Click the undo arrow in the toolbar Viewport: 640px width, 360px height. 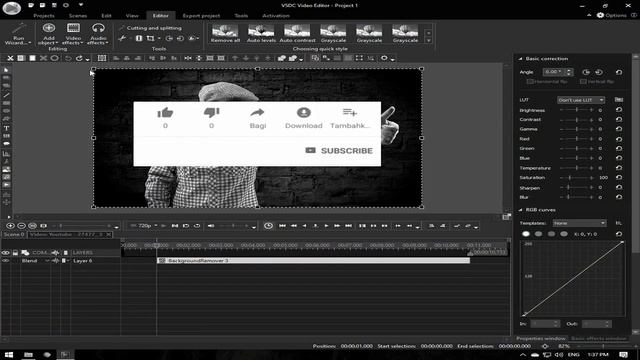pyautogui.click(x=68, y=58)
